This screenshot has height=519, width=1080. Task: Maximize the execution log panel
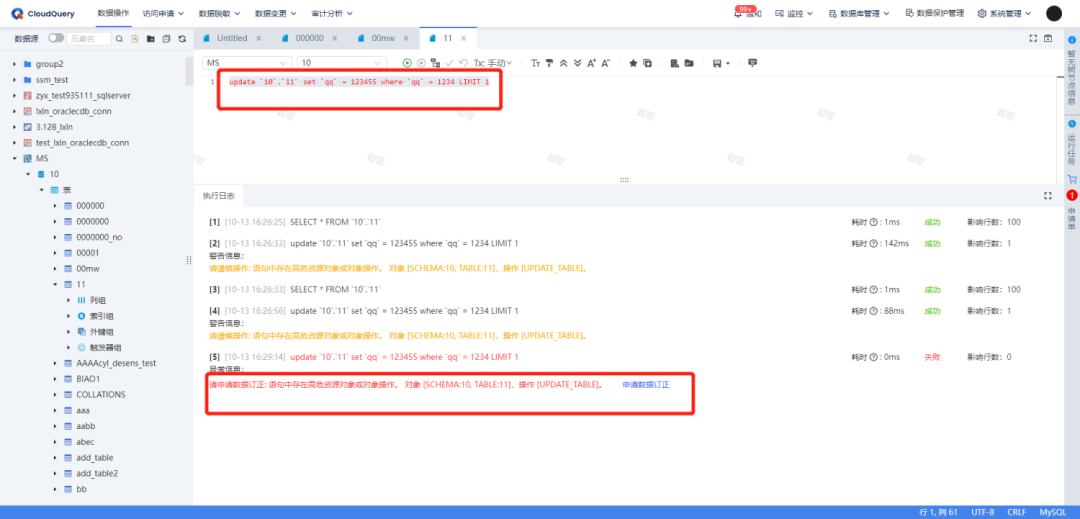click(1048, 195)
